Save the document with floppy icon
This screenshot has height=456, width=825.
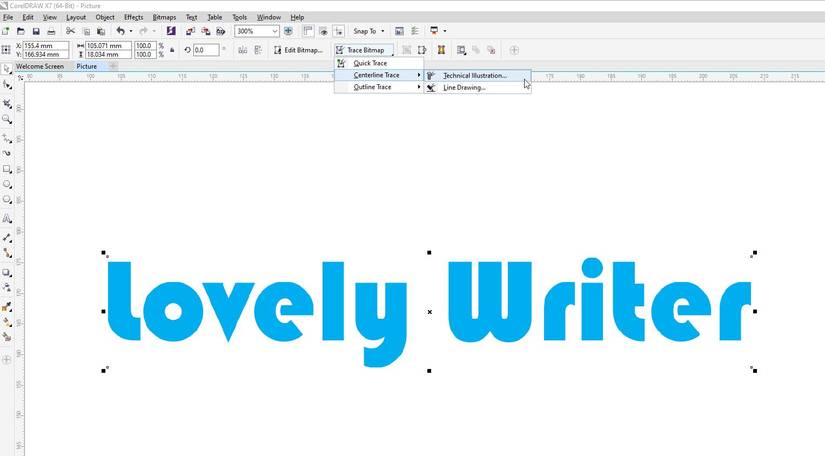click(36, 31)
